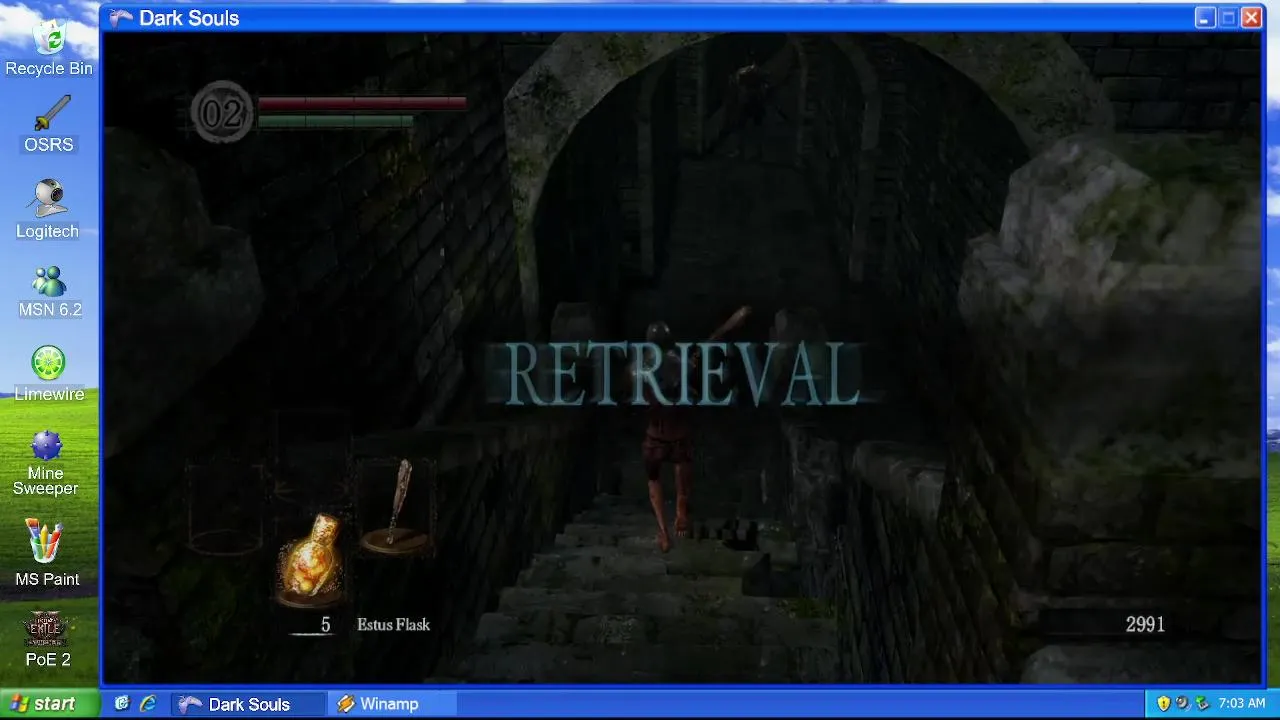Click the middle system tray icon

(1183, 704)
